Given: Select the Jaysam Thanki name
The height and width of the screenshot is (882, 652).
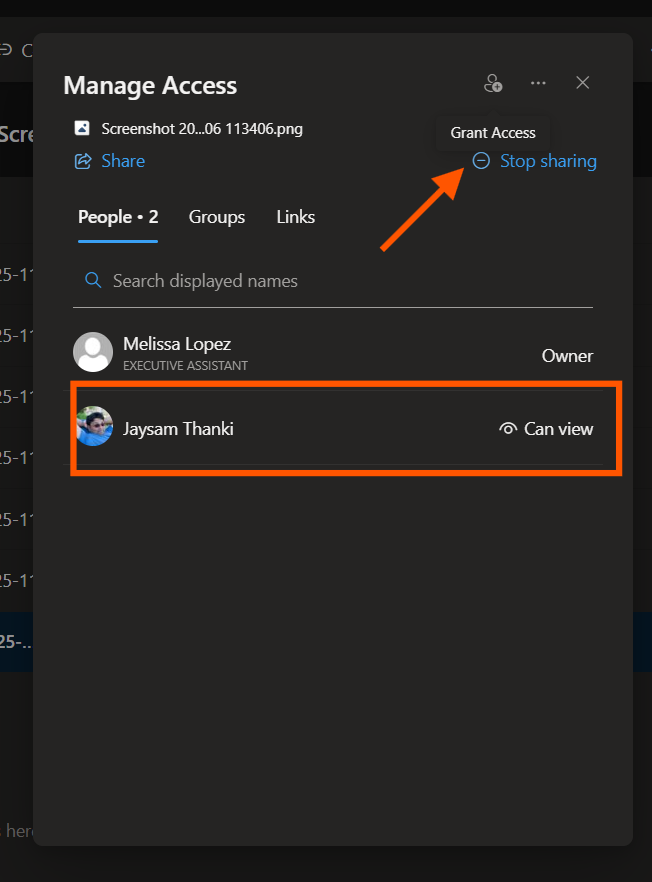Looking at the screenshot, I should pyautogui.click(x=178, y=429).
